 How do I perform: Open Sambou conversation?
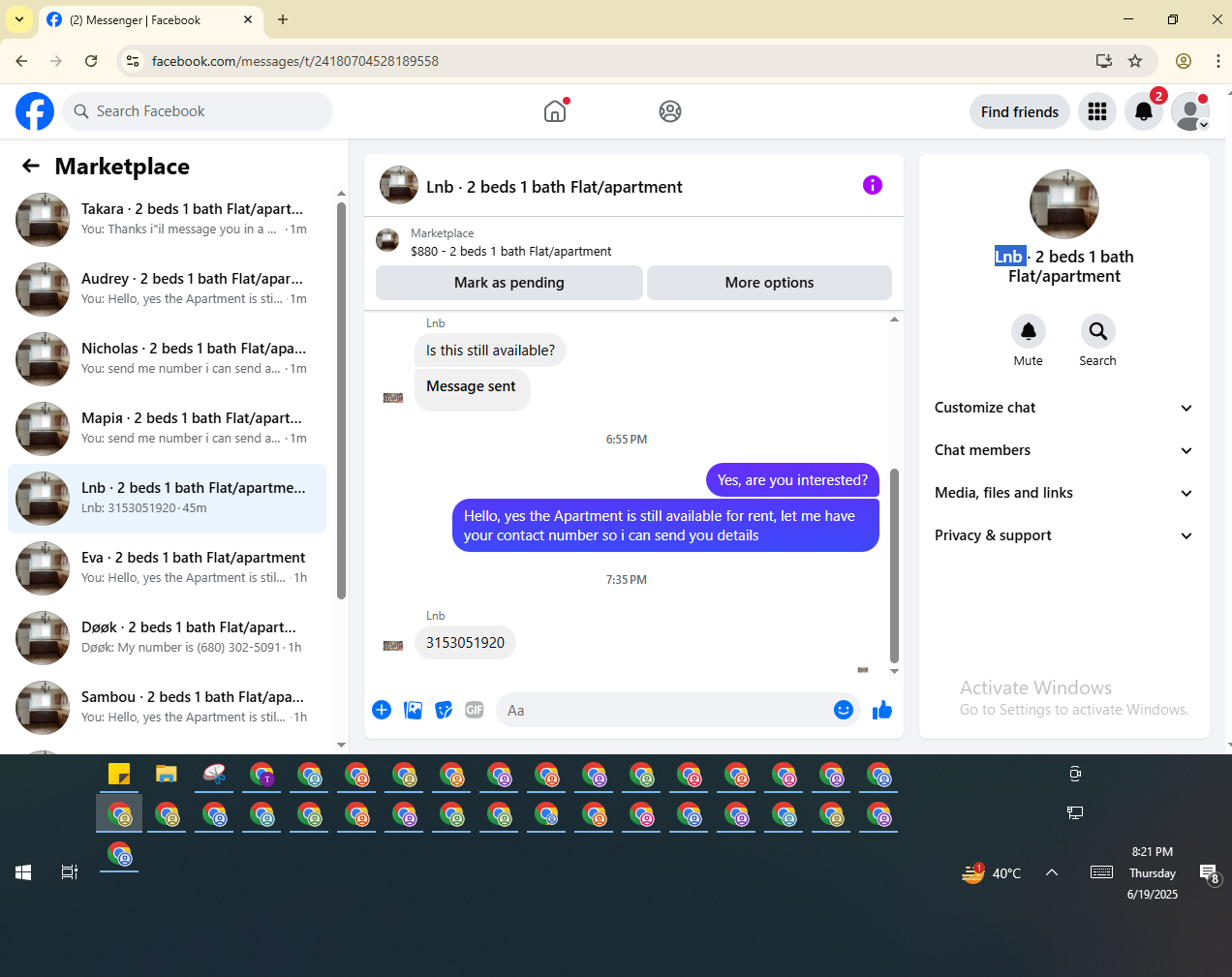point(167,708)
